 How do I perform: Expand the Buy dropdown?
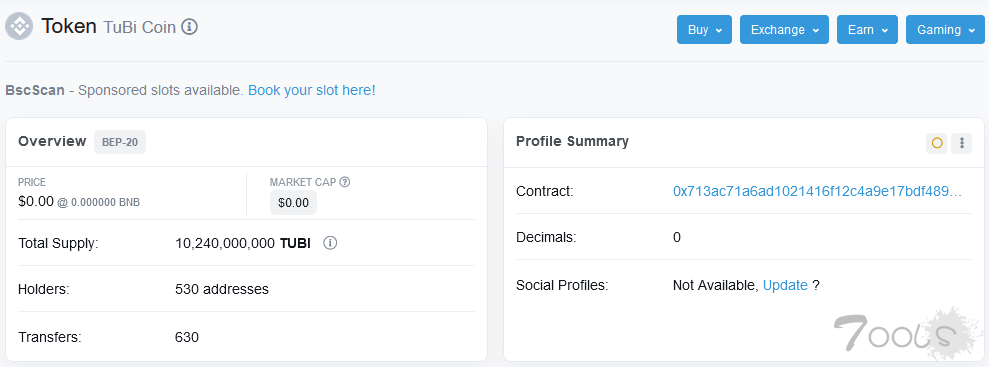[x=705, y=30]
